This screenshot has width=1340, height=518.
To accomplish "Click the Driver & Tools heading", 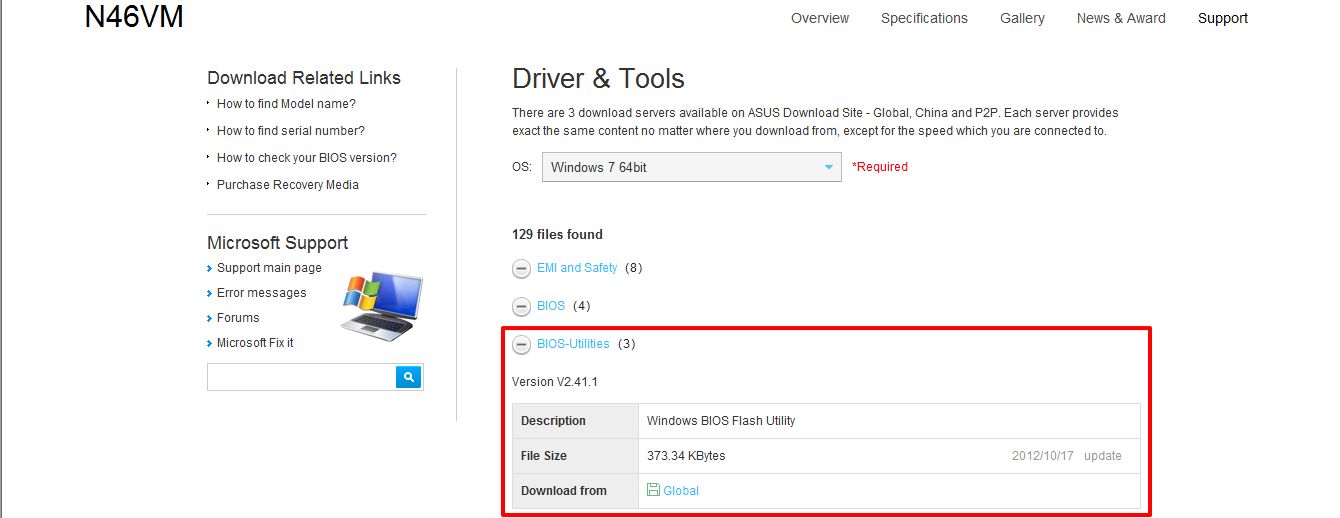I will pyautogui.click(x=598, y=79).
